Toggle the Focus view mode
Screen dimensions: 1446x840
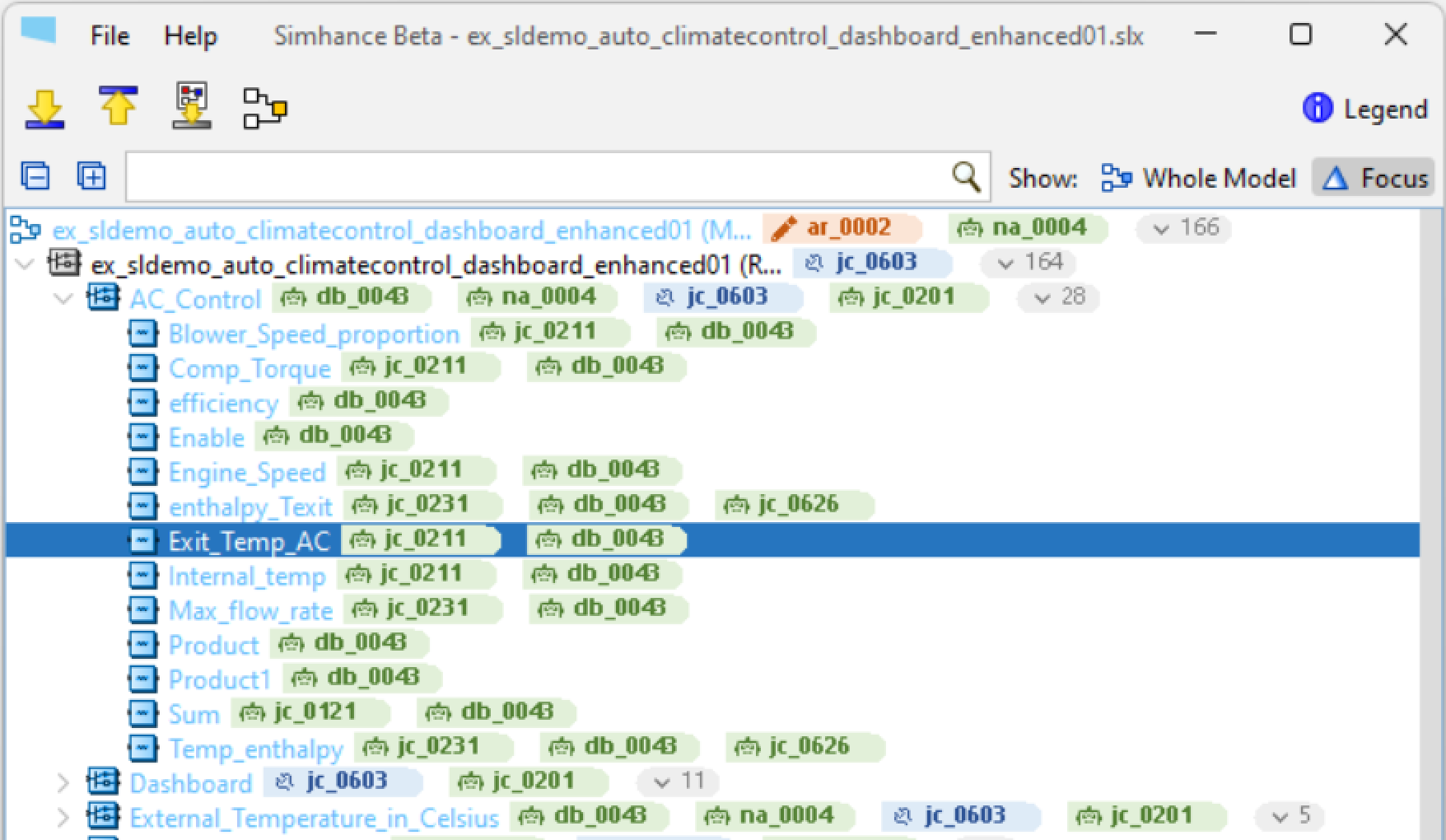pyautogui.click(x=1374, y=178)
